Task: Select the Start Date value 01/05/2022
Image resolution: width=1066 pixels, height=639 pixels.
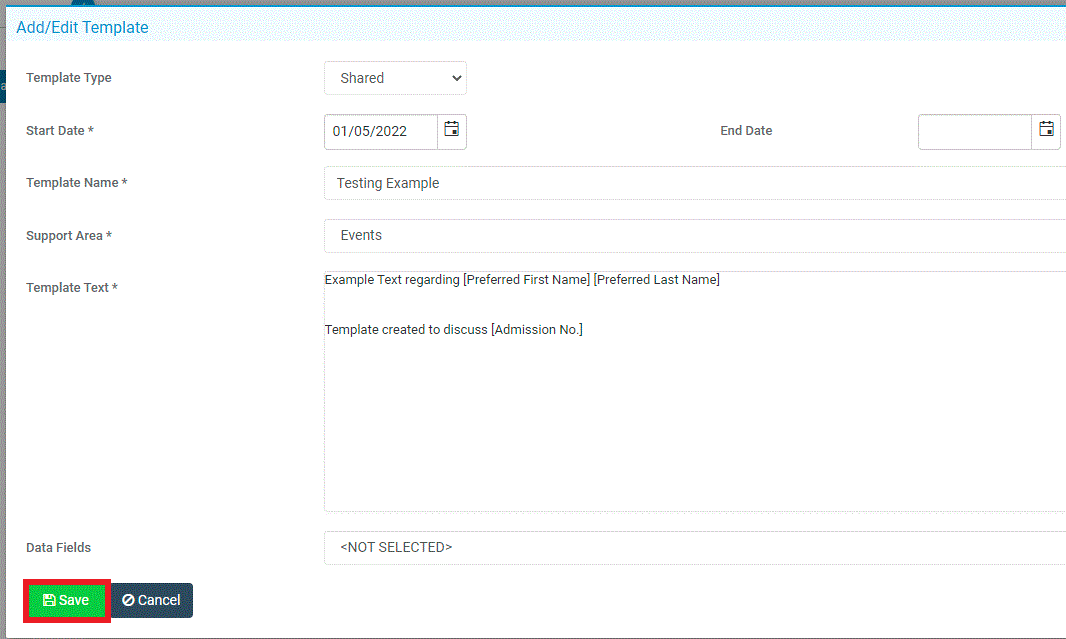Action: [x=380, y=131]
